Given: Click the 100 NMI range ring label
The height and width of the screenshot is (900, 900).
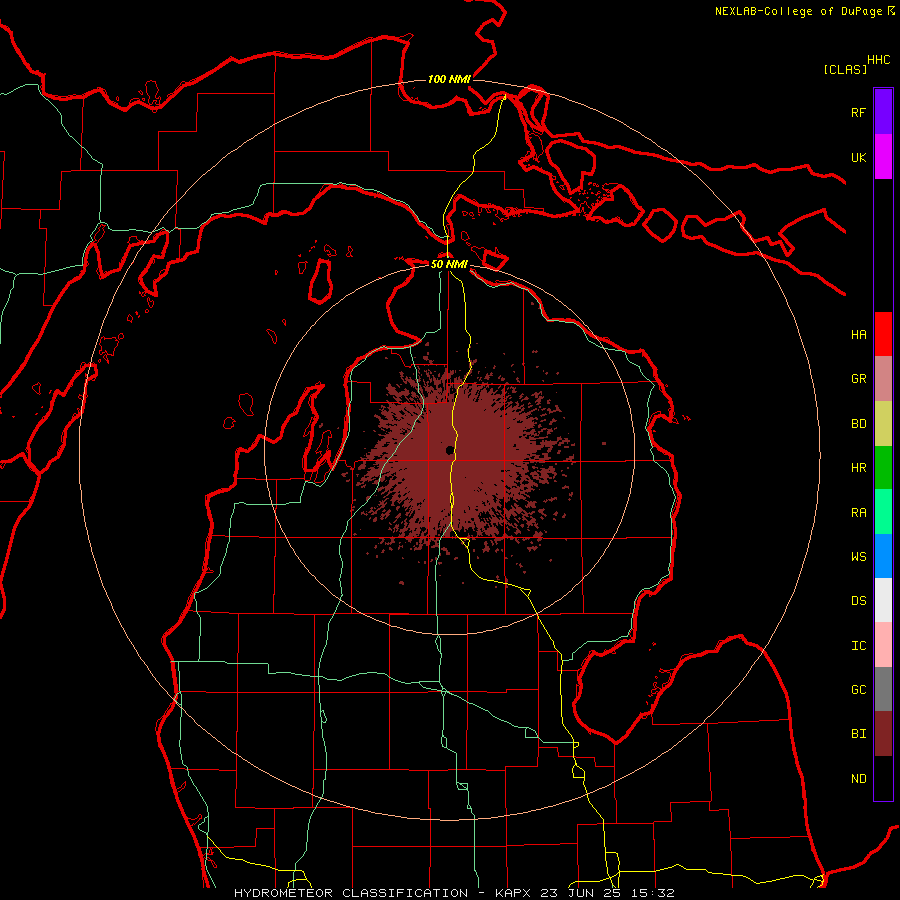Looking at the screenshot, I should click(449, 79).
